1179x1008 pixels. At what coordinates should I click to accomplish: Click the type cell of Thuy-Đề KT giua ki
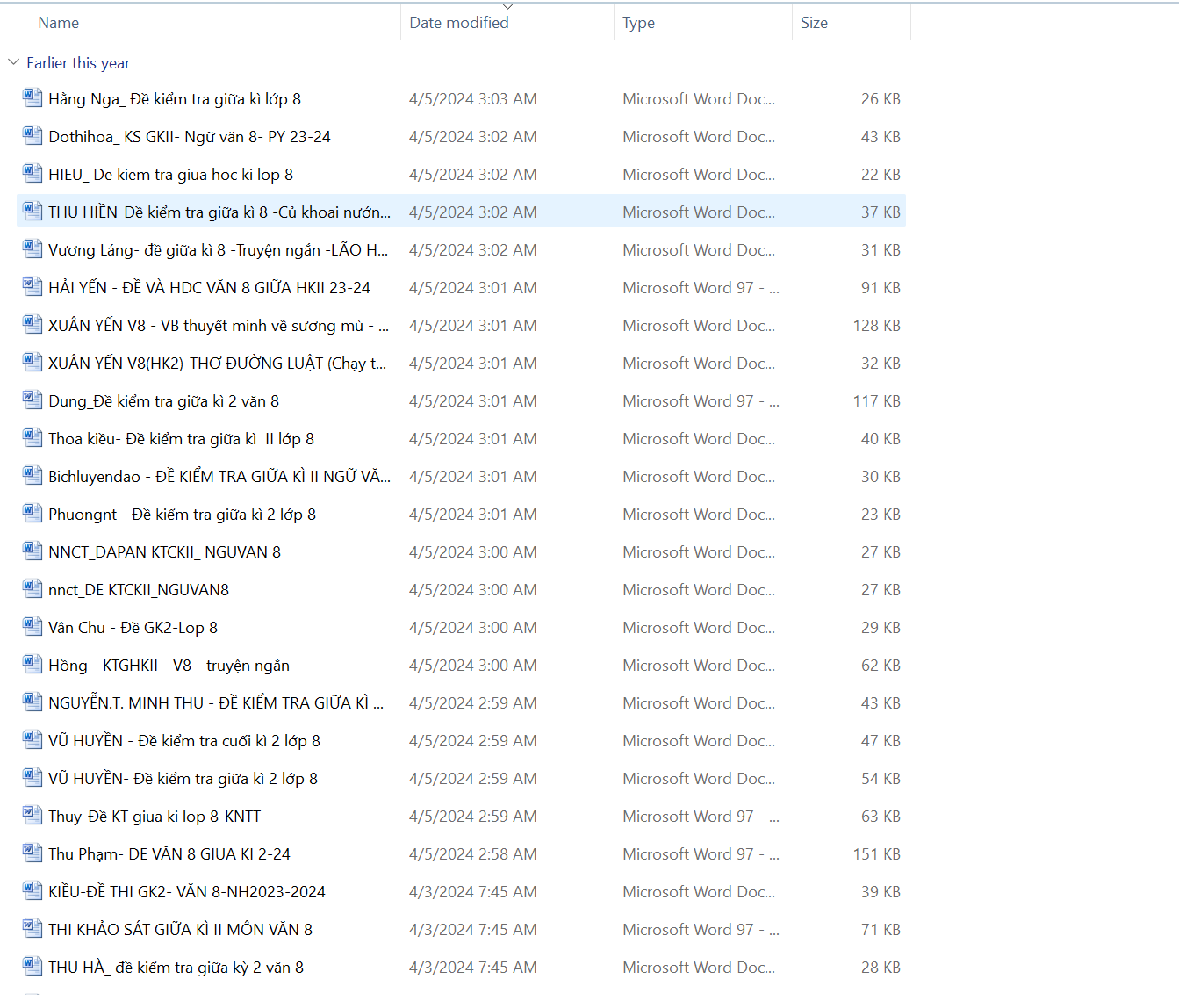point(701,817)
